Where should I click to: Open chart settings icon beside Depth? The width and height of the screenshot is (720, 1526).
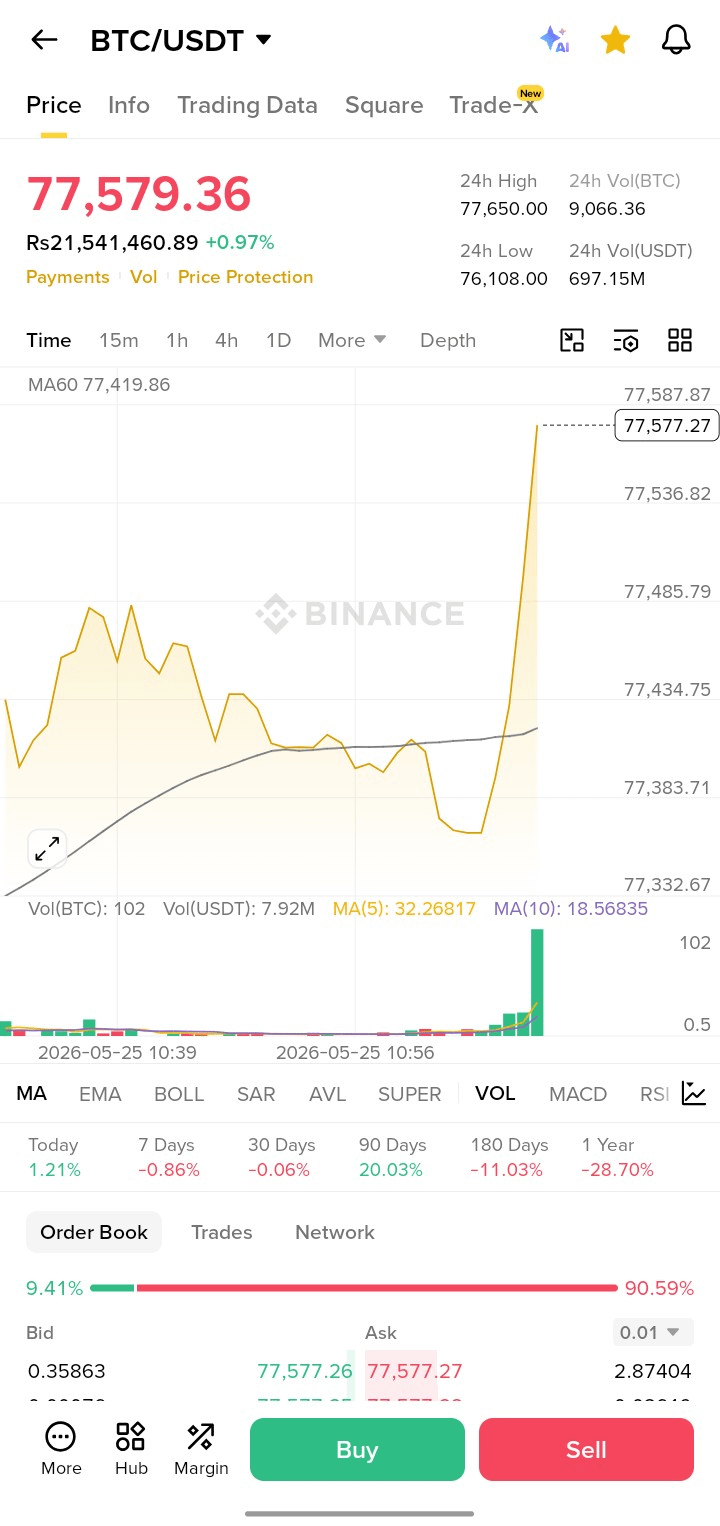click(x=626, y=340)
